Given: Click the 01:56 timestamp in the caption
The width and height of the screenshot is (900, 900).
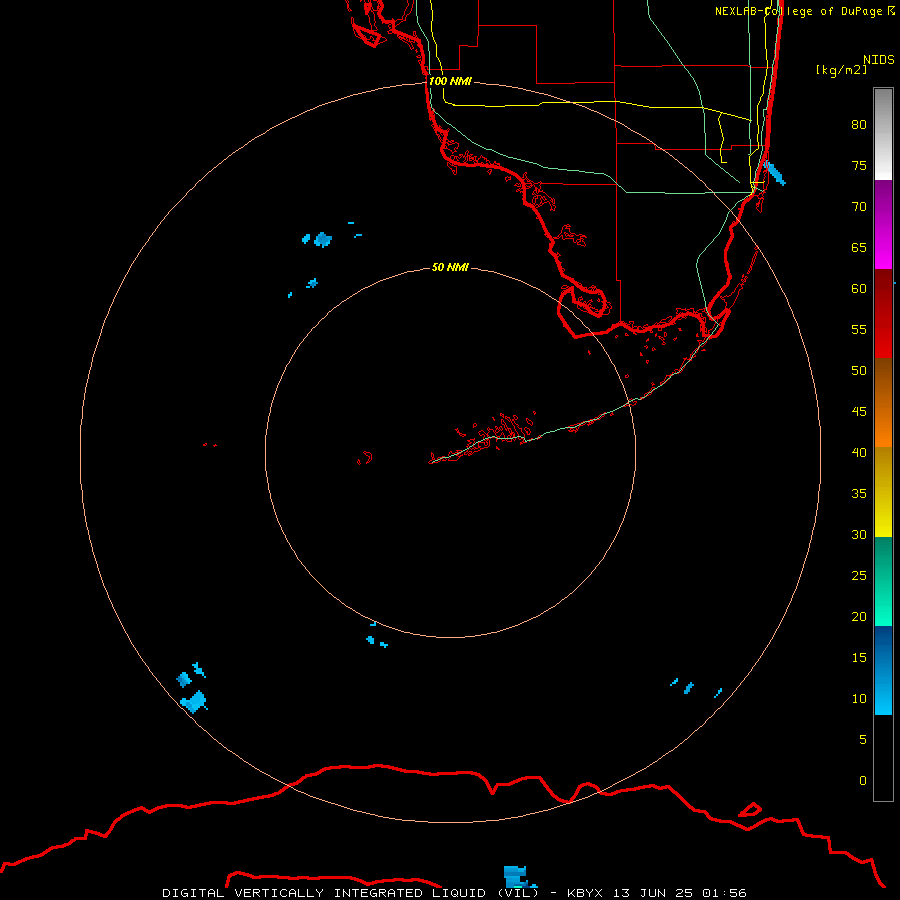Looking at the screenshot, I should click(x=724, y=893).
